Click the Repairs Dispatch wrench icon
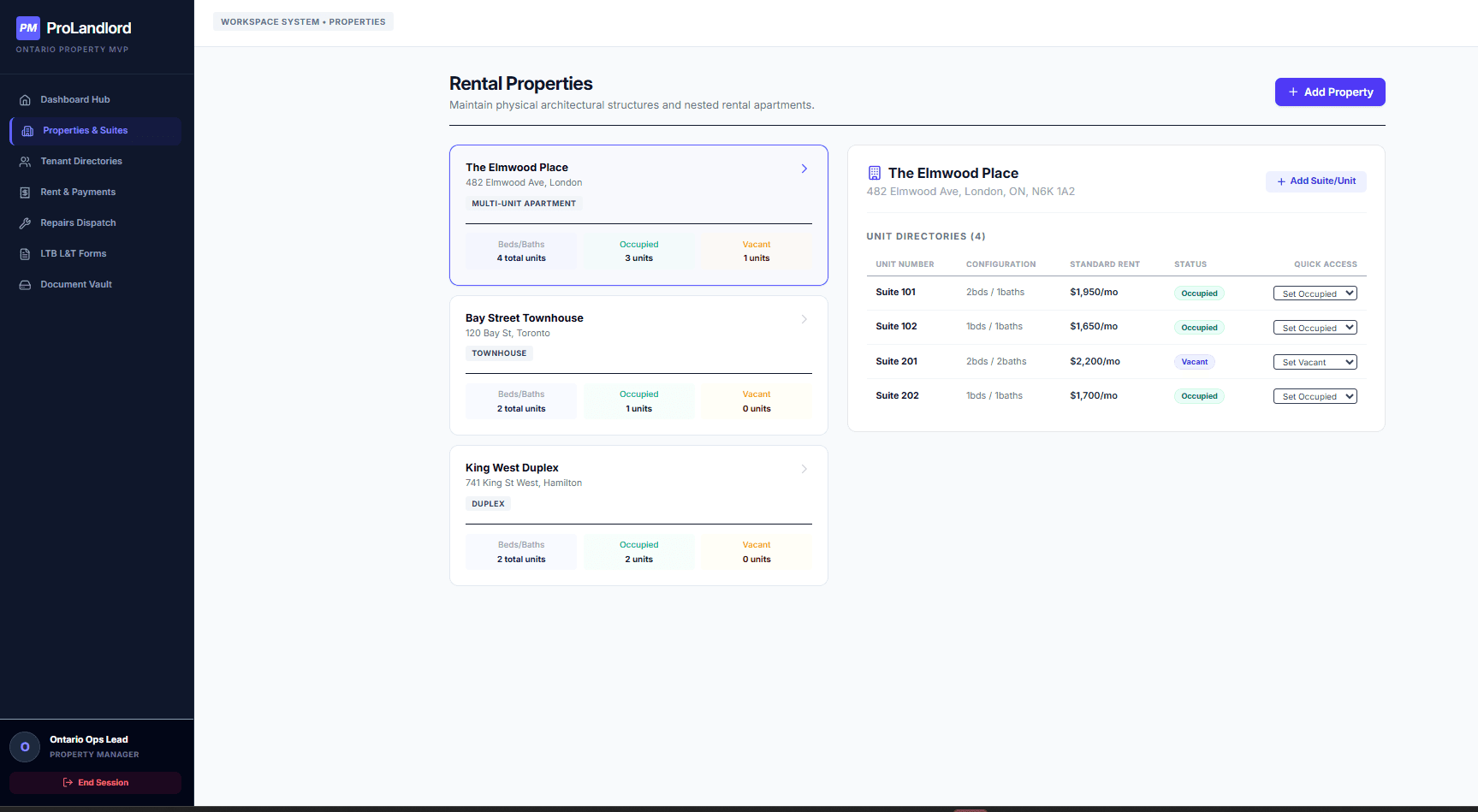 click(26, 223)
